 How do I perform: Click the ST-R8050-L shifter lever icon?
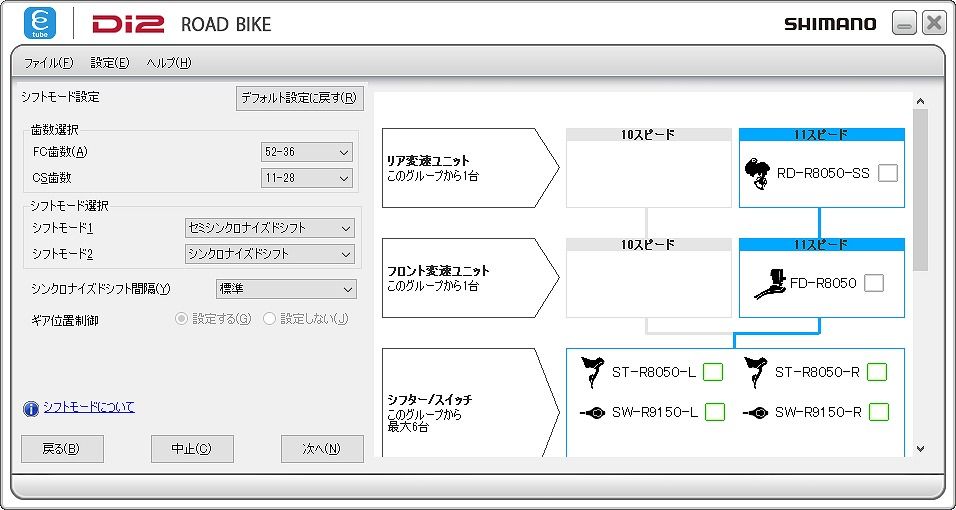593,372
